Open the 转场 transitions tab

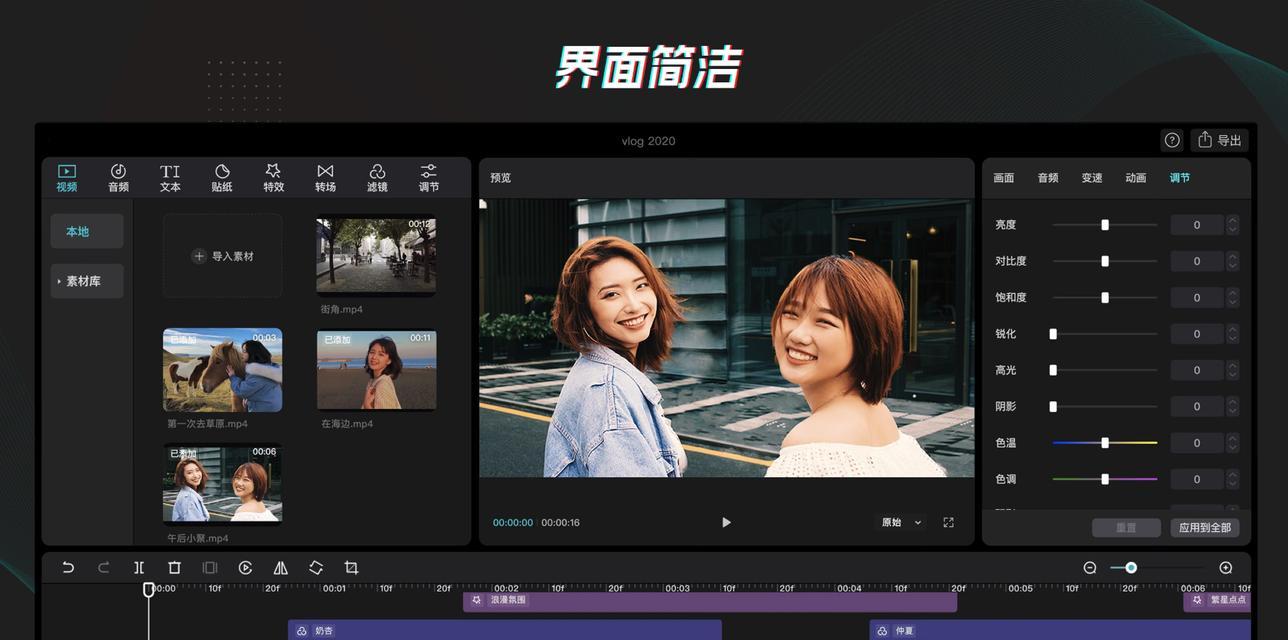[x=325, y=178]
